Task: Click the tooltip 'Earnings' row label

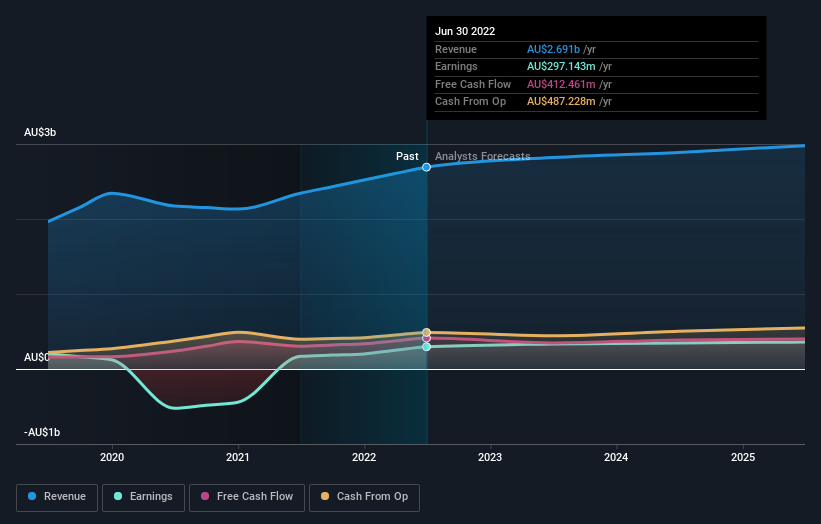Action: 456,66
